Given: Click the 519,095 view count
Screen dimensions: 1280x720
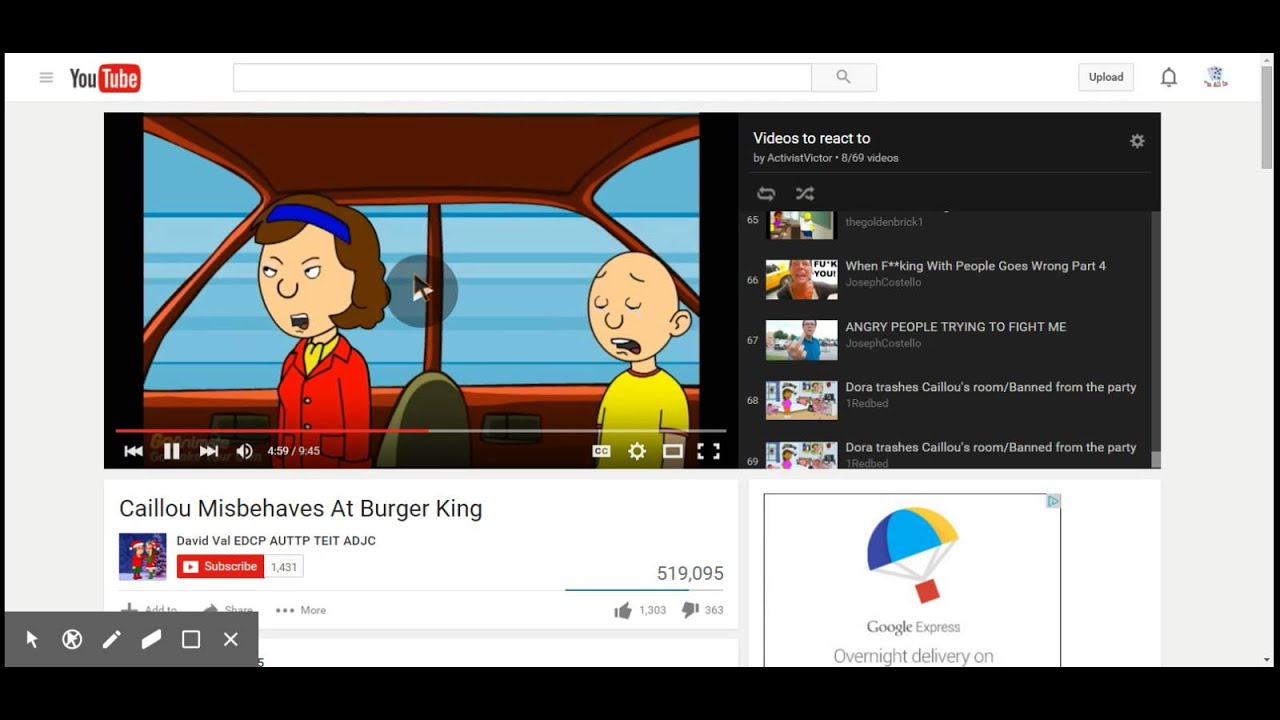Looking at the screenshot, I should coord(690,574).
